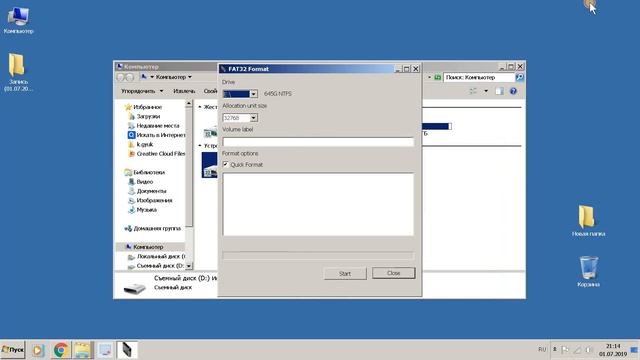The height and width of the screenshot is (360, 640).
Task: Click the navigation pane scroll down arrow
Action: [x=189, y=266]
